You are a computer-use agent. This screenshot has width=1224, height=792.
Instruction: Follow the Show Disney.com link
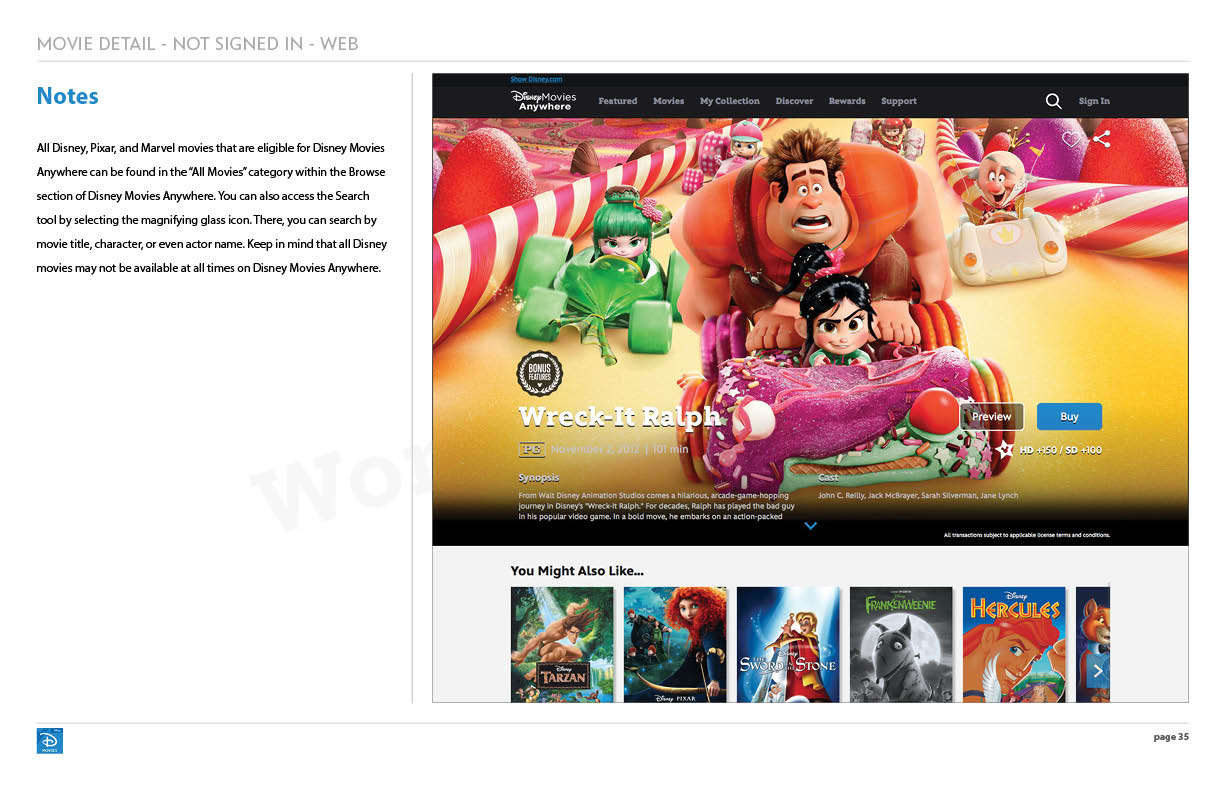[537, 79]
